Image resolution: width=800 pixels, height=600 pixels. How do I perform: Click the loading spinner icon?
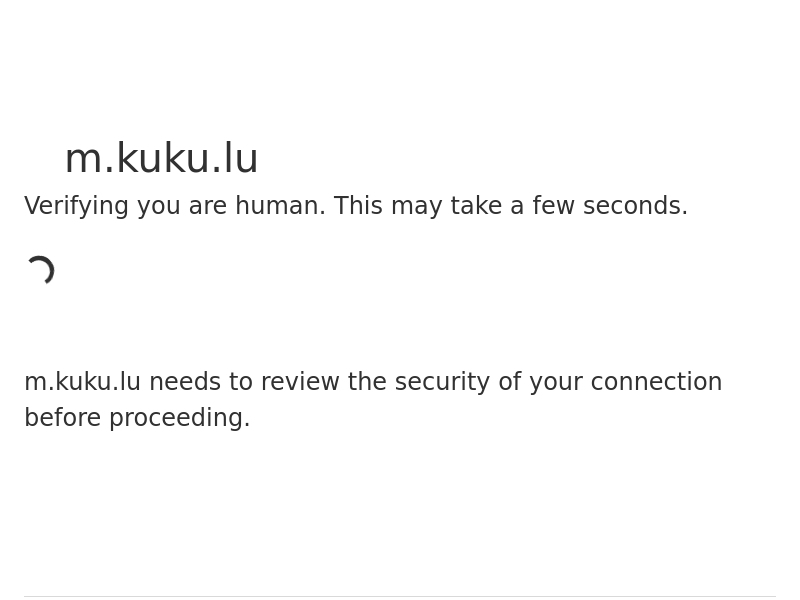(x=40, y=271)
